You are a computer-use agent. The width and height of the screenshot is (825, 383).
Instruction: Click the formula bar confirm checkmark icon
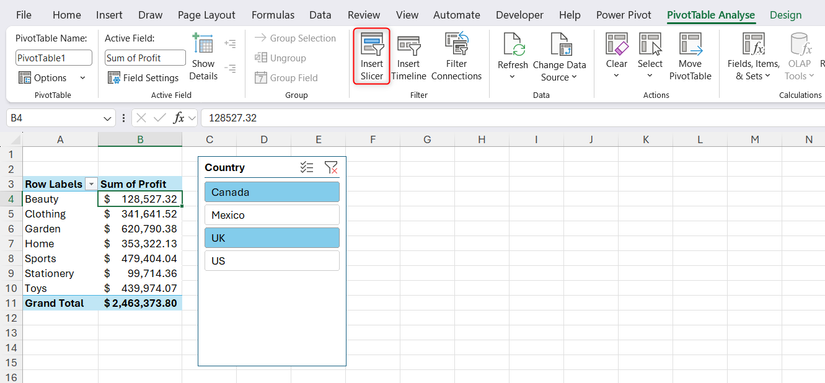point(159,118)
